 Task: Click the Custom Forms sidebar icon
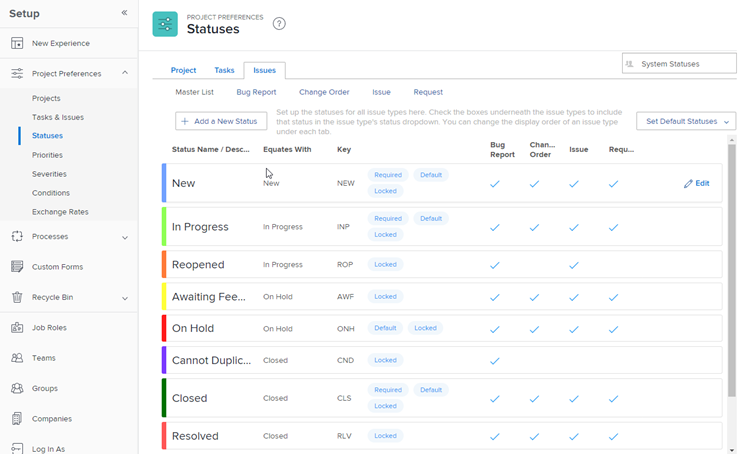(x=17, y=267)
